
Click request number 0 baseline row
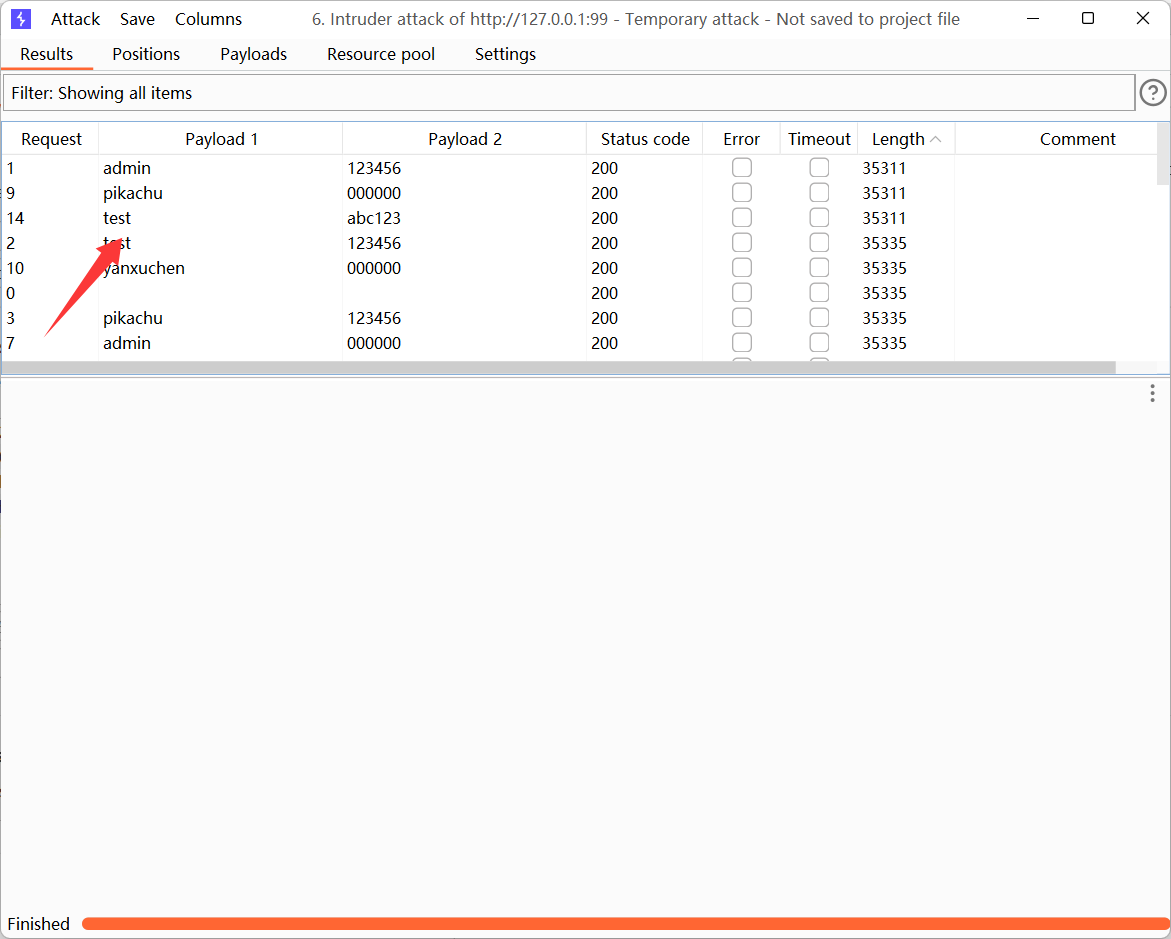(580, 293)
